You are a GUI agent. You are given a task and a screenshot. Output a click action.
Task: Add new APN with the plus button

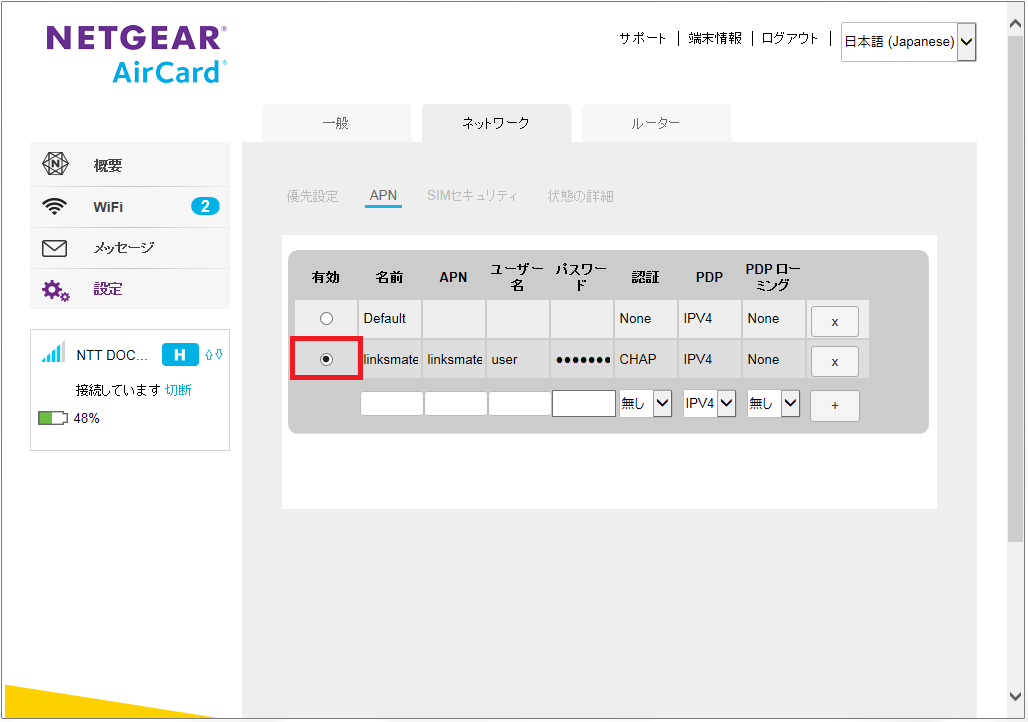tap(835, 406)
